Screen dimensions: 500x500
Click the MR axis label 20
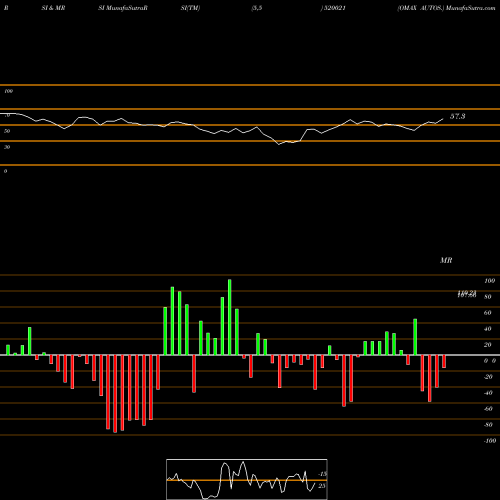488,345
